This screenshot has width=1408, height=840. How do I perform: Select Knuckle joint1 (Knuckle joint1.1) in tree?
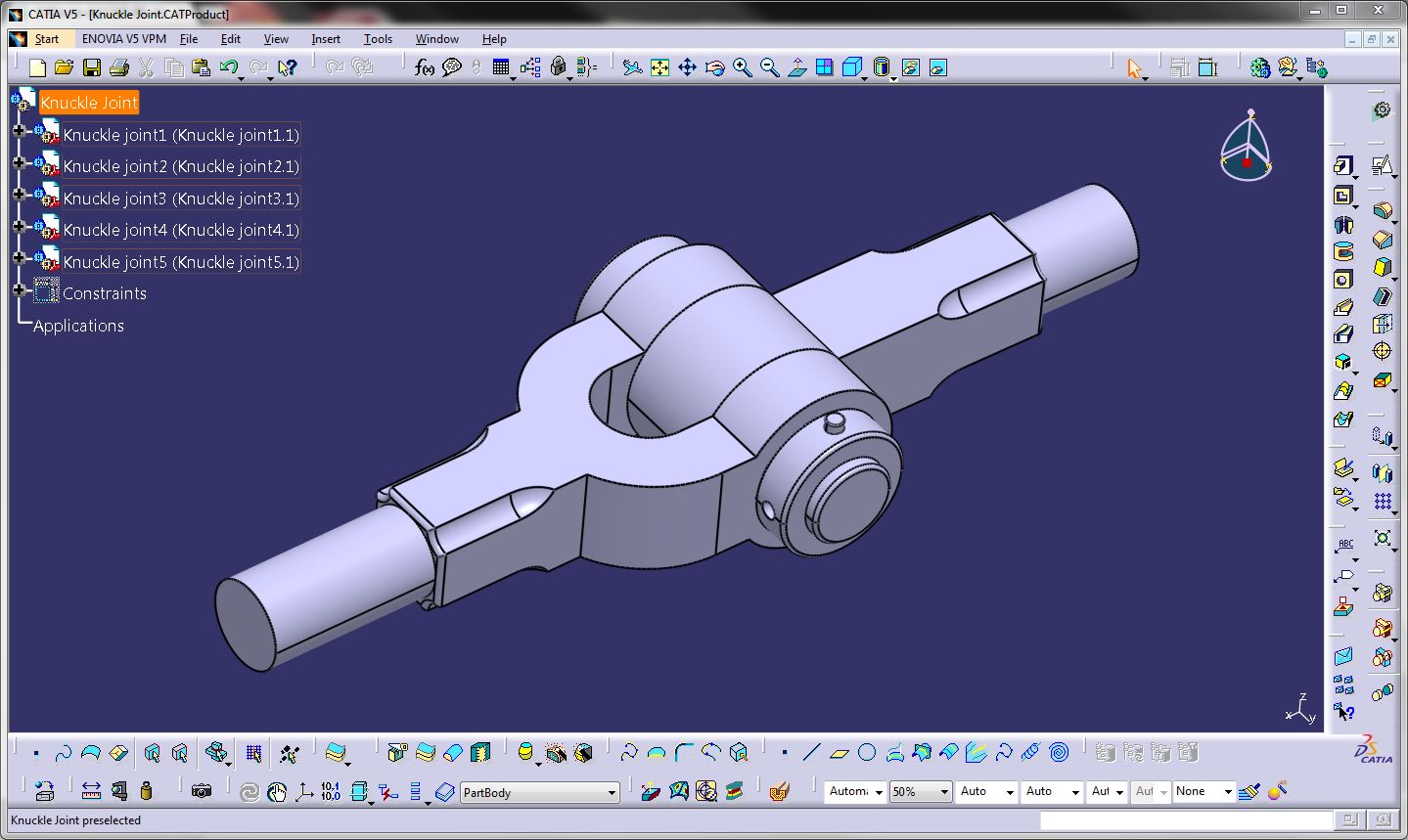(x=181, y=135)
